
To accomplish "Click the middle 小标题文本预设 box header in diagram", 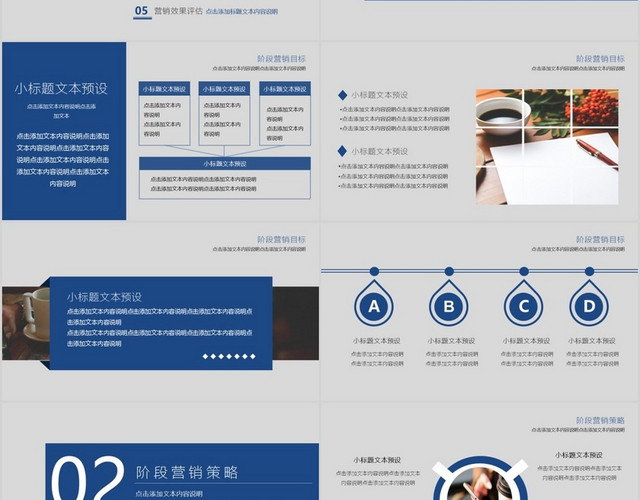I will [224, 89].
